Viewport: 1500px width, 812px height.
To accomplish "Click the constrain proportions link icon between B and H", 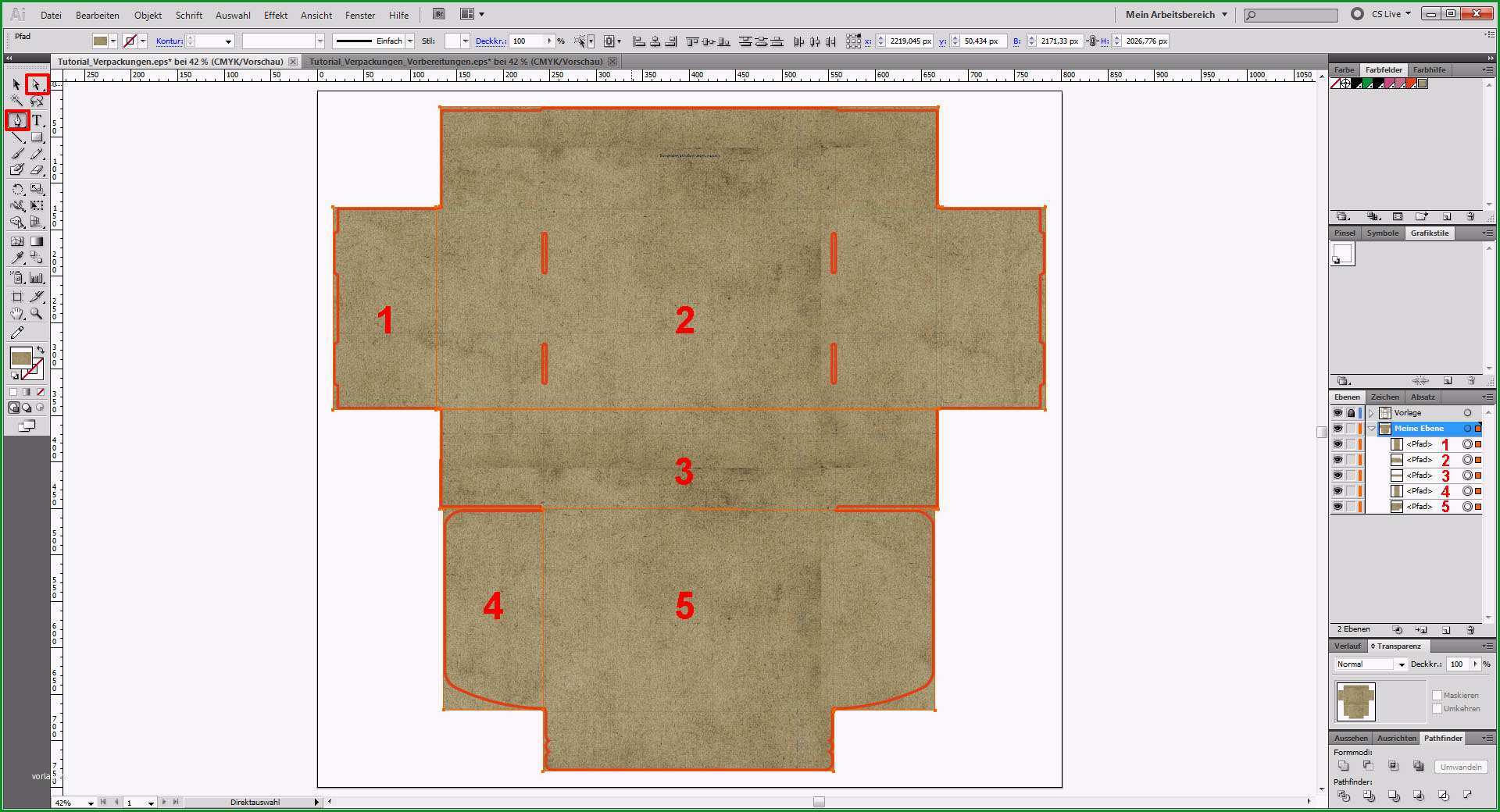I will point(1092,41).
